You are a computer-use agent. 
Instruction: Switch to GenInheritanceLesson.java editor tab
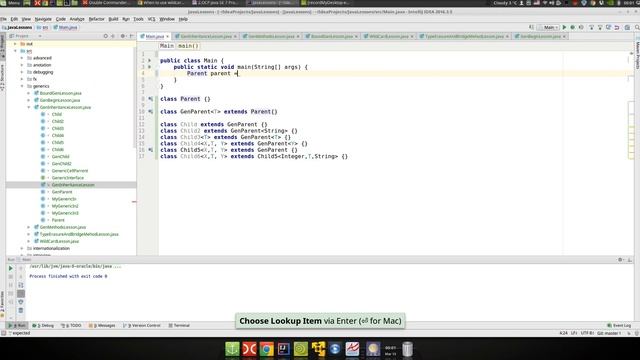pos(206,36)
